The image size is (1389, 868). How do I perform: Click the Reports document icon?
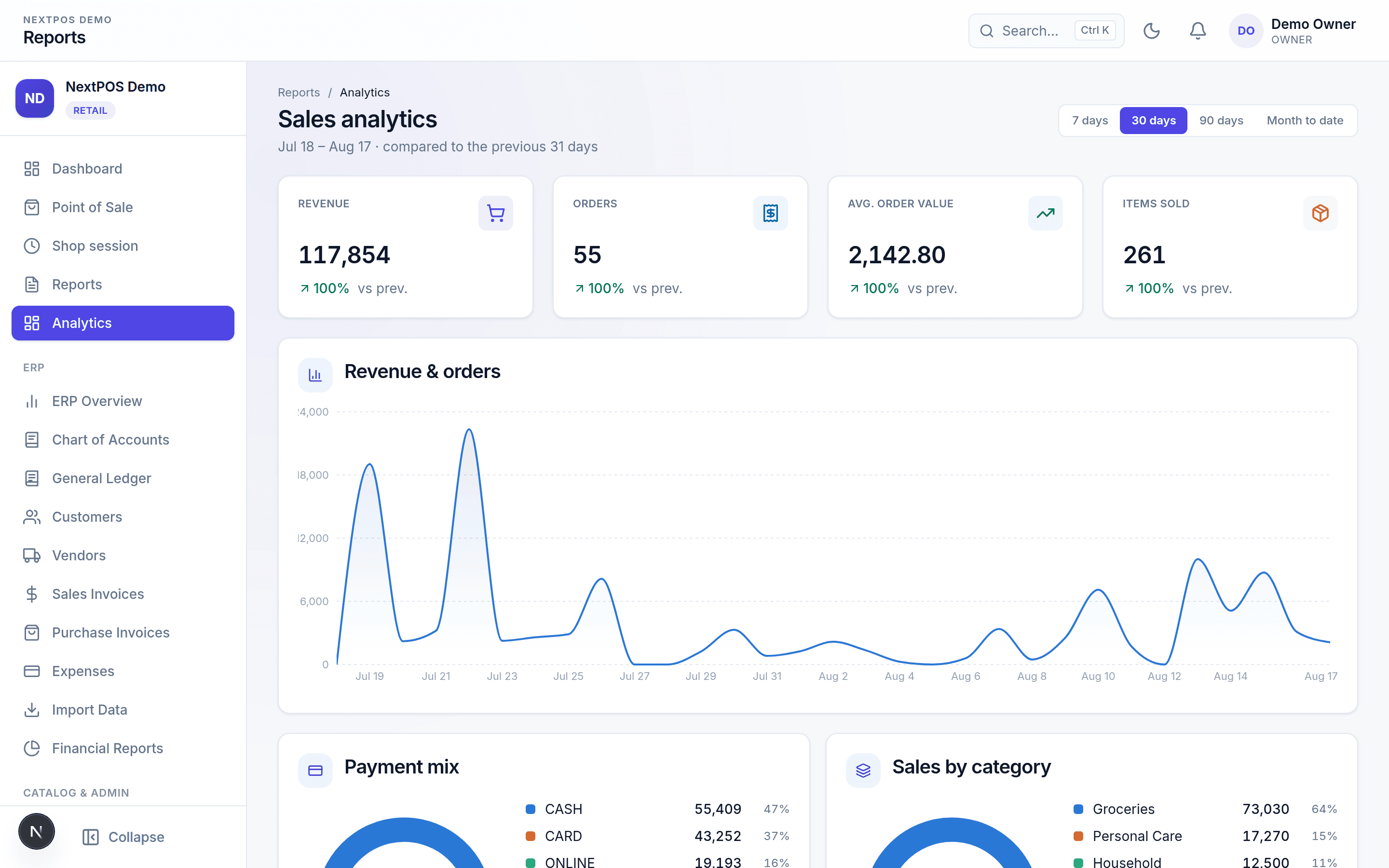coord(31,284)
